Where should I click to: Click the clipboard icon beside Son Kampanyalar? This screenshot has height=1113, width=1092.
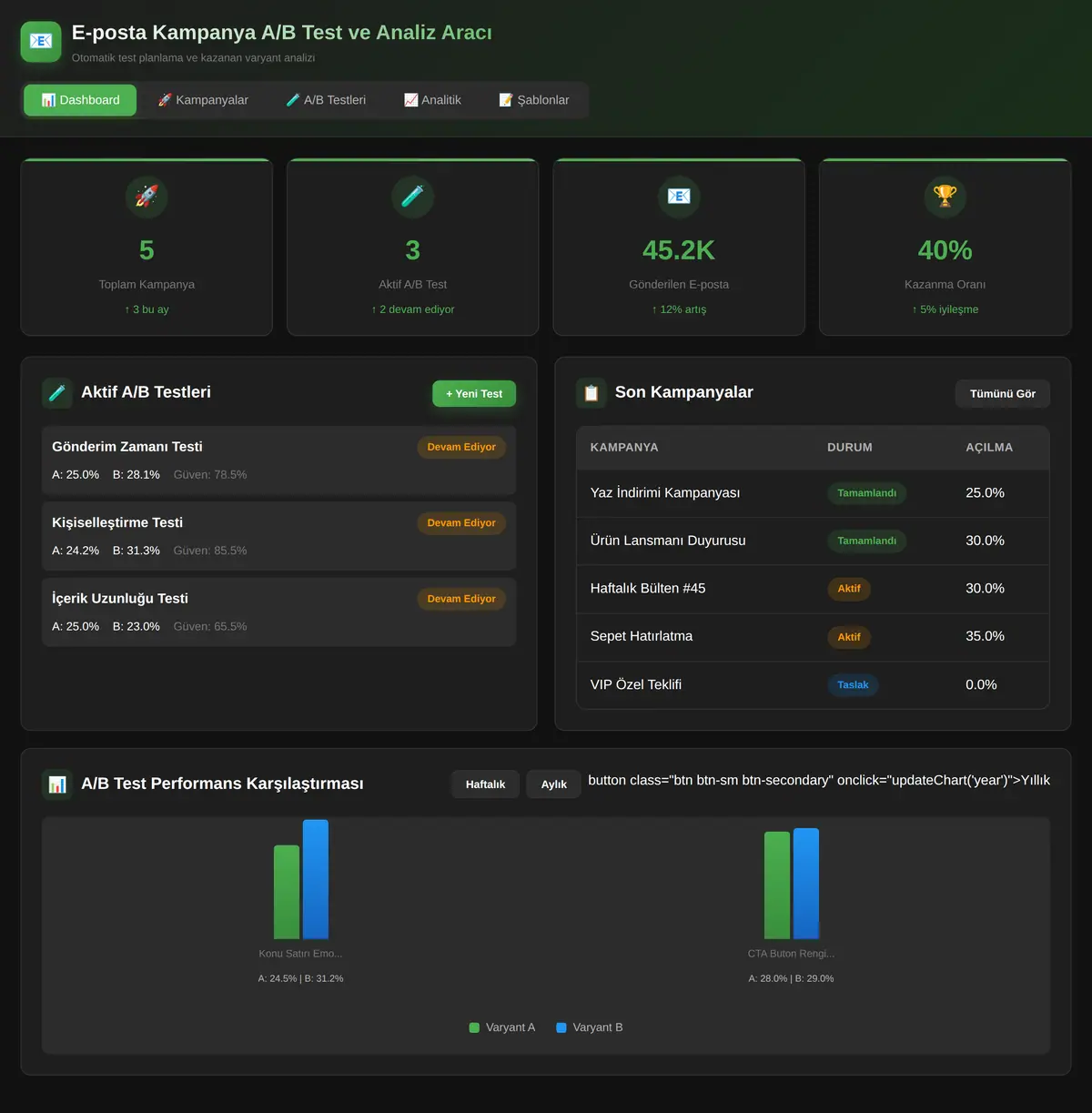click(x=591, y=393)
